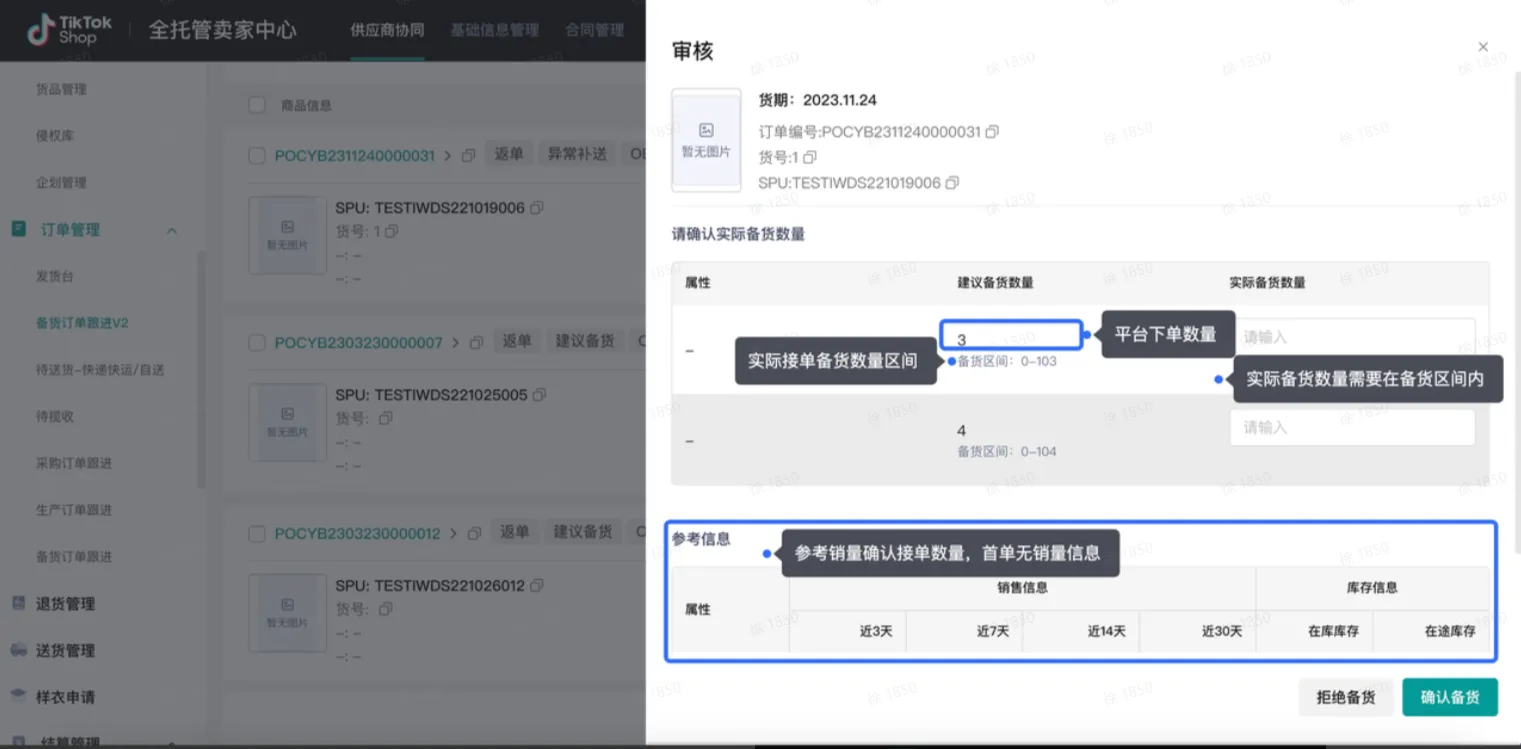Click 返单 tag on order POCYB2311240000031
The image size is (1521, 749).
click(x=509, y=155)
